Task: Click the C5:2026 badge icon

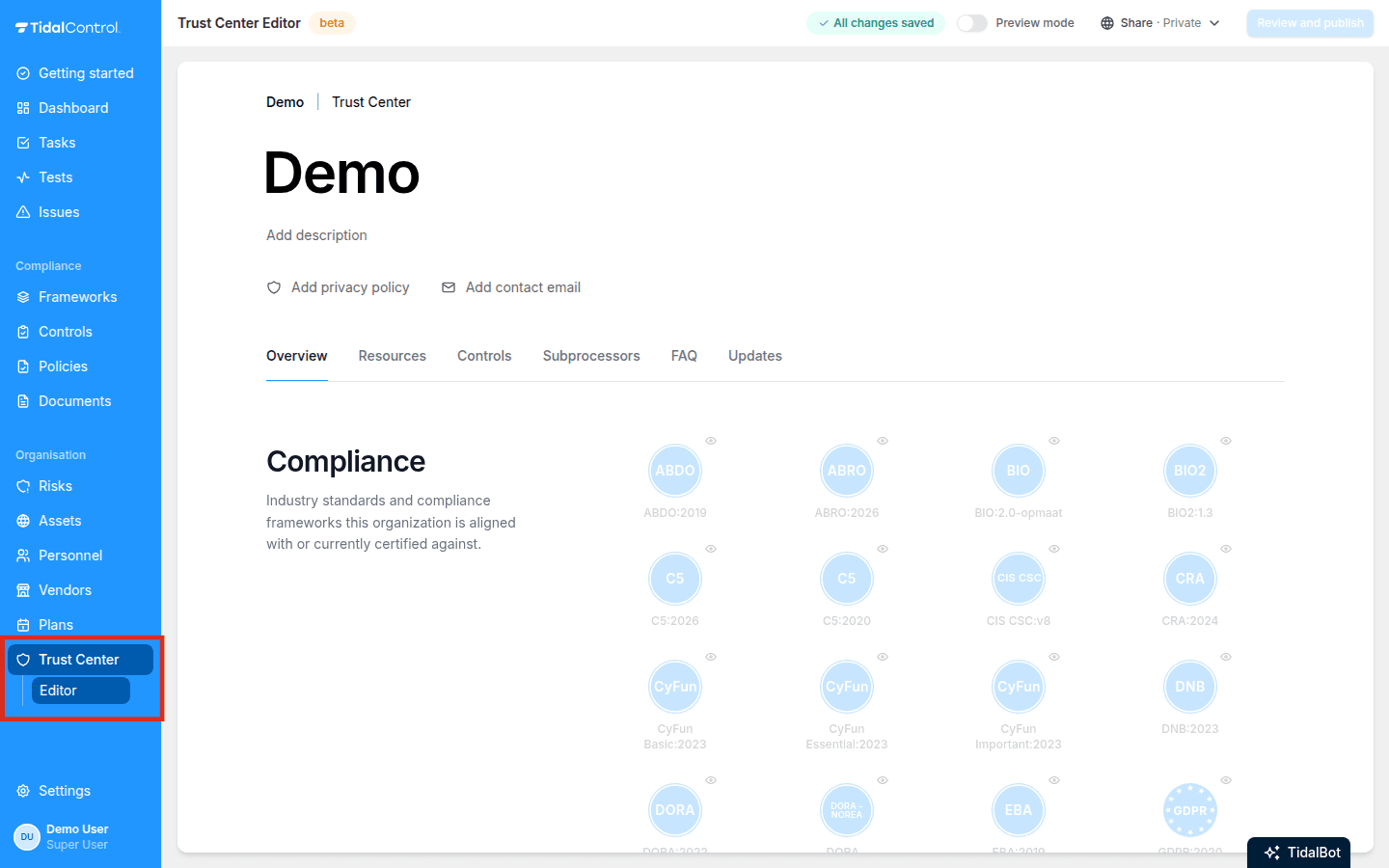Action: [675, 579]
